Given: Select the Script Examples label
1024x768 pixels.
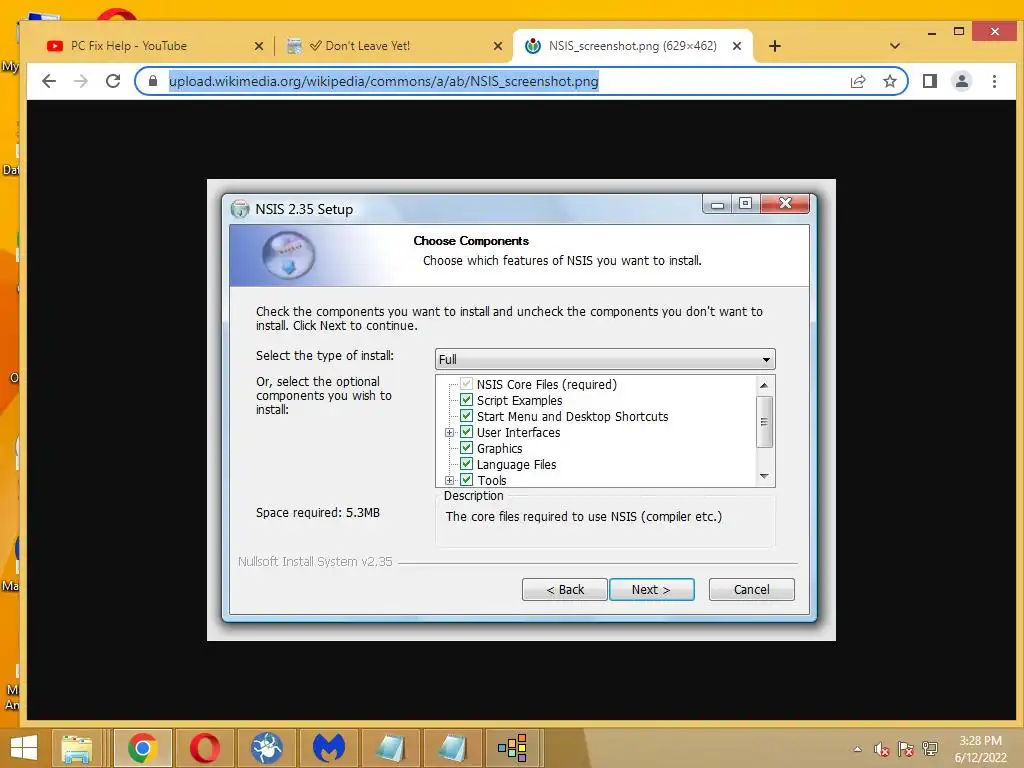Looking at the screenshot, I should click(519, 400).
